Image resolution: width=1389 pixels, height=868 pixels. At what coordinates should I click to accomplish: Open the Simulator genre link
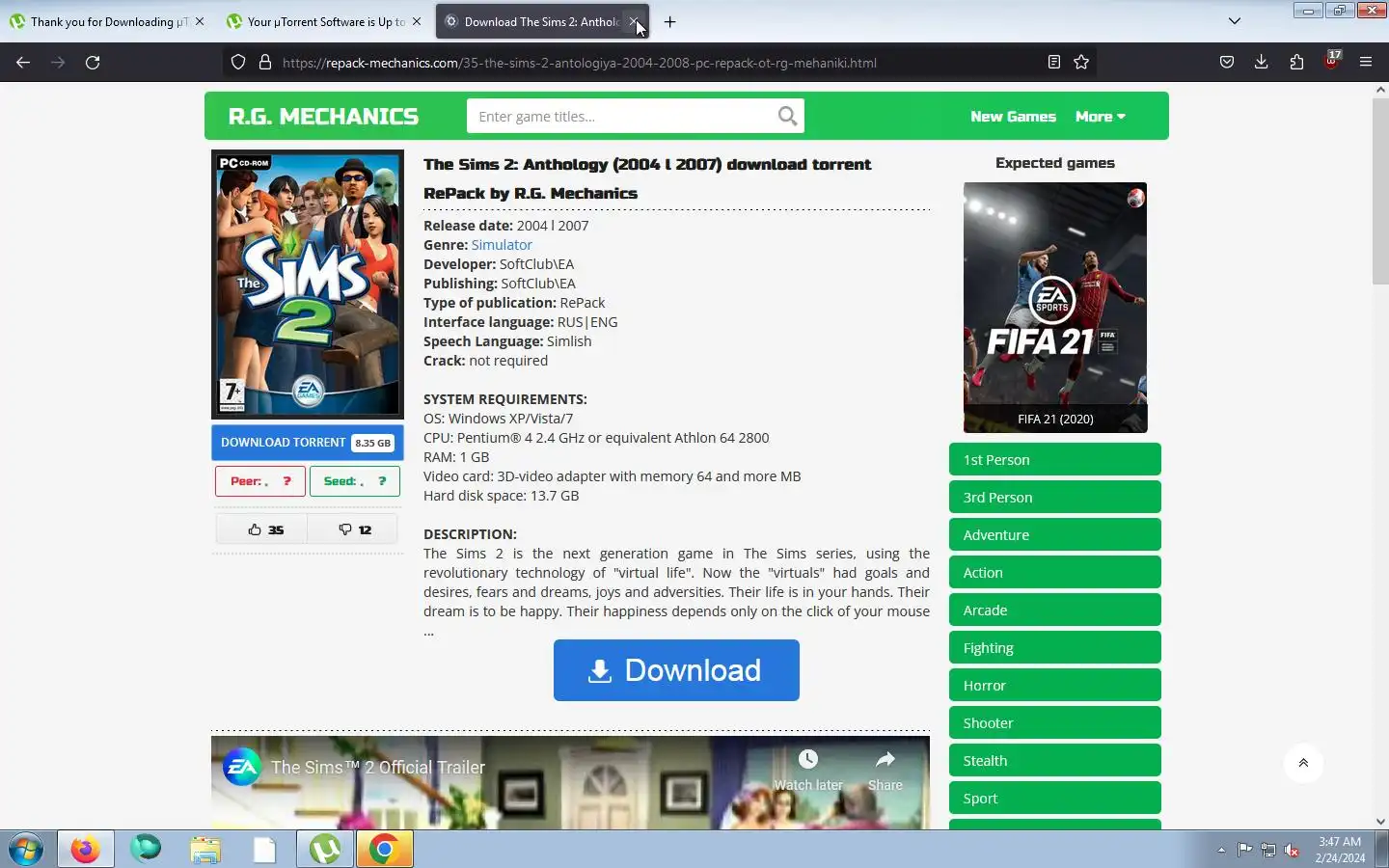click(x=502, y=245)
